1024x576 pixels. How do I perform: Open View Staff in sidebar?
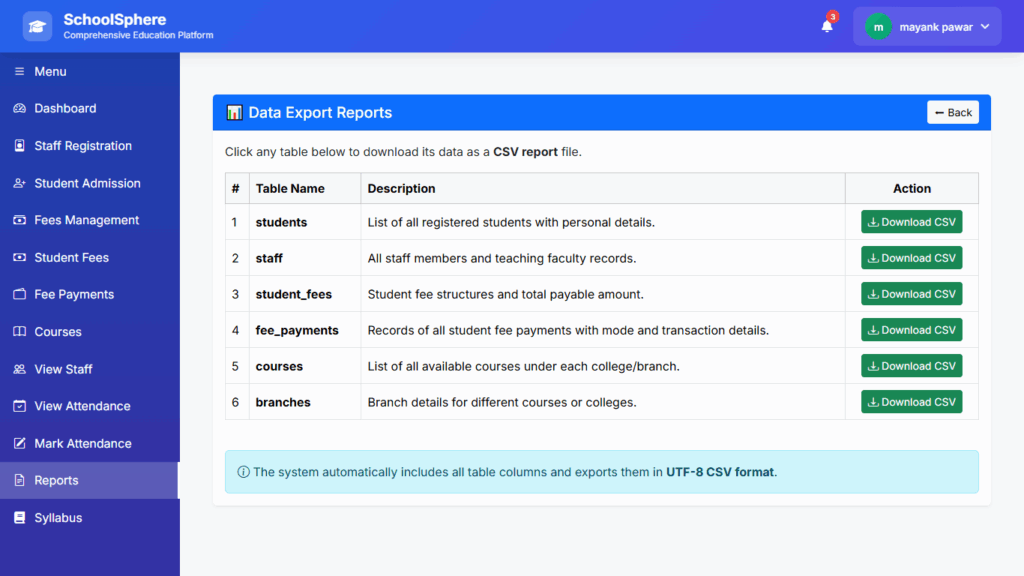63,369
